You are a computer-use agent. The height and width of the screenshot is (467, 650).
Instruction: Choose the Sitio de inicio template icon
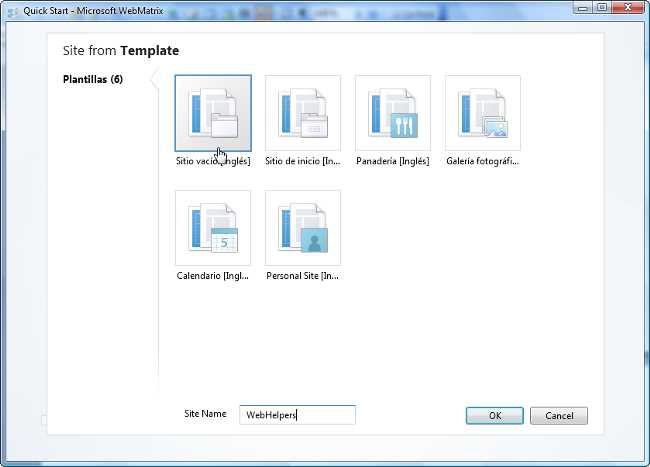(303, 112)
